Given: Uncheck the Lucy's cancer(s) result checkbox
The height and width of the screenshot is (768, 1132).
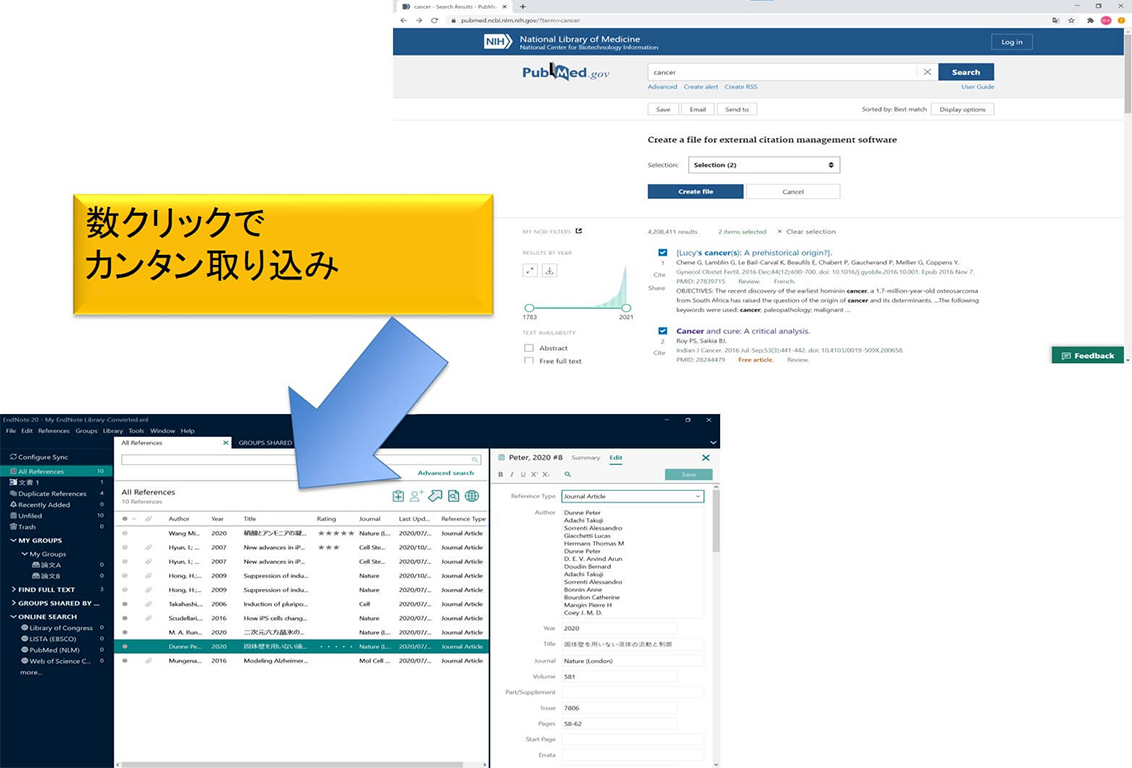Looking at the screenshot, I should pyautogui.click(x=663, y=253).
